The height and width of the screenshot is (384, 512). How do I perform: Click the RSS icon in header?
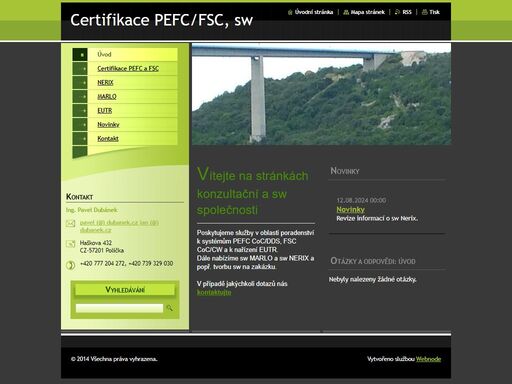397,12
